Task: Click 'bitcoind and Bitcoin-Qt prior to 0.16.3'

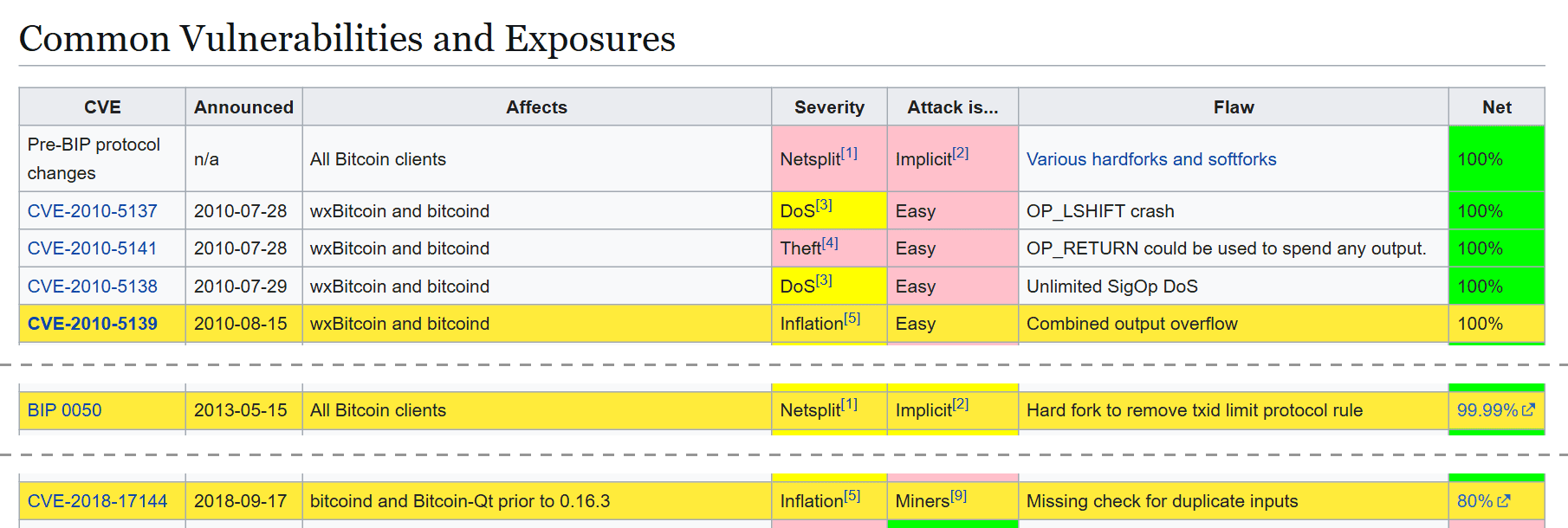Action: [460, 501]
